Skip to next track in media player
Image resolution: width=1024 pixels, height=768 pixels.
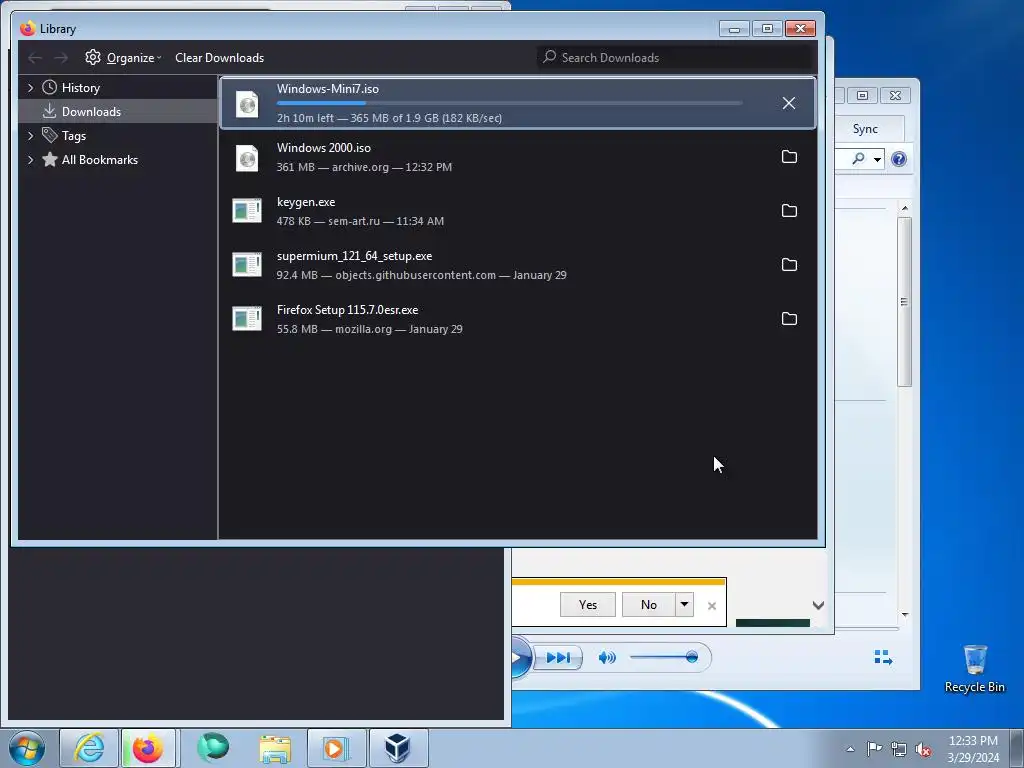(x=558, y=658)
